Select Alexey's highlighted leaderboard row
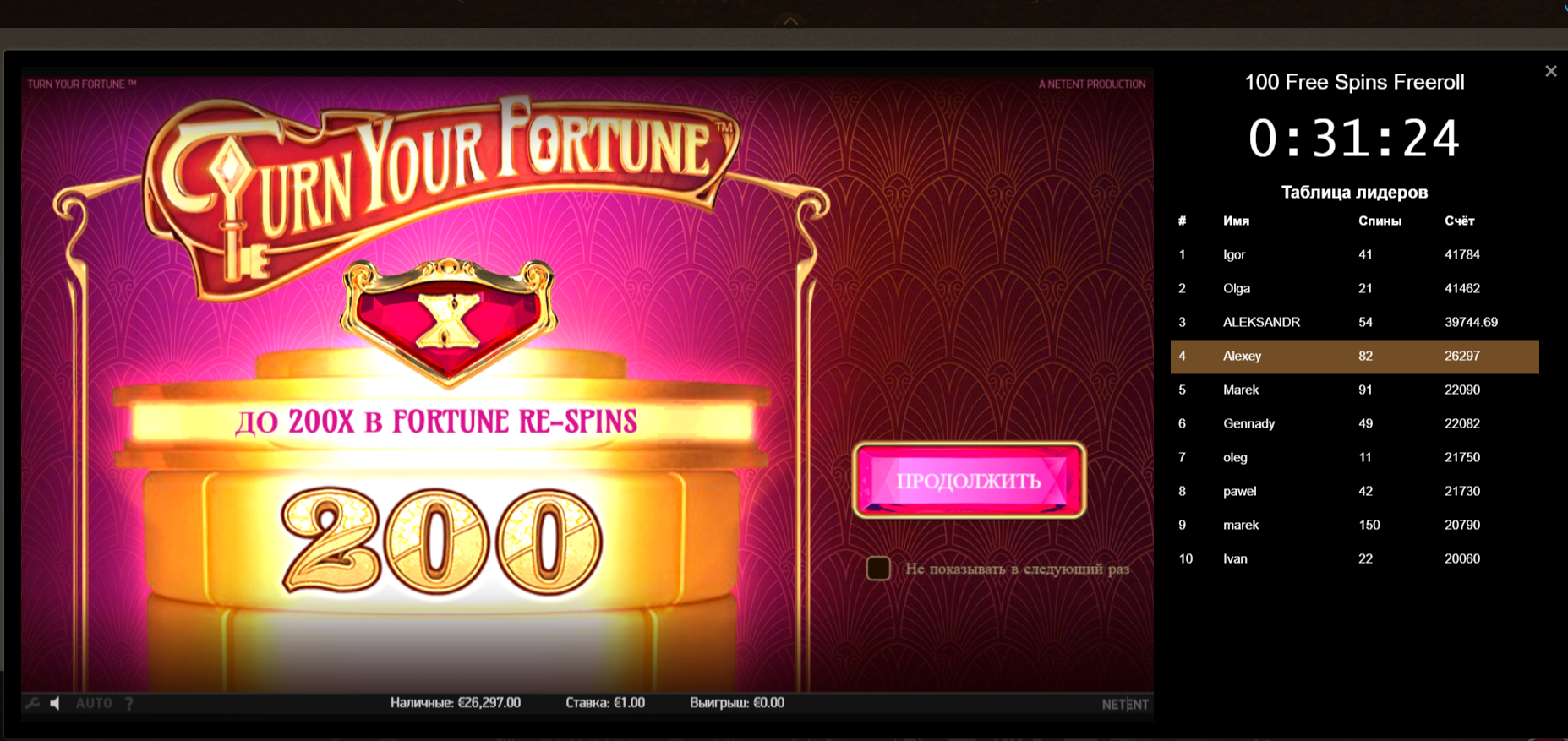This screenshot has height=741, width=1568. pyautogui.click(x=1354, y=357)
